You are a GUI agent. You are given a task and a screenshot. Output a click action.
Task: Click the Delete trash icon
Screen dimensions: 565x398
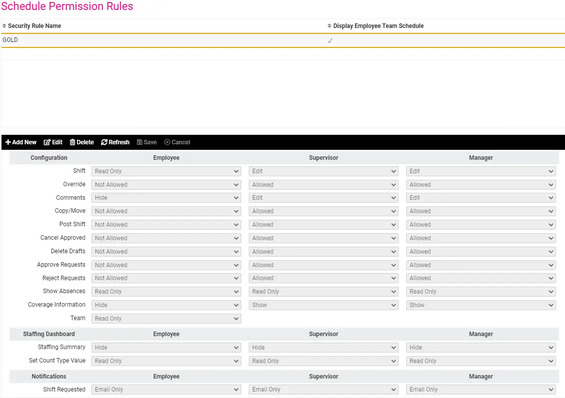coord(72,142)
